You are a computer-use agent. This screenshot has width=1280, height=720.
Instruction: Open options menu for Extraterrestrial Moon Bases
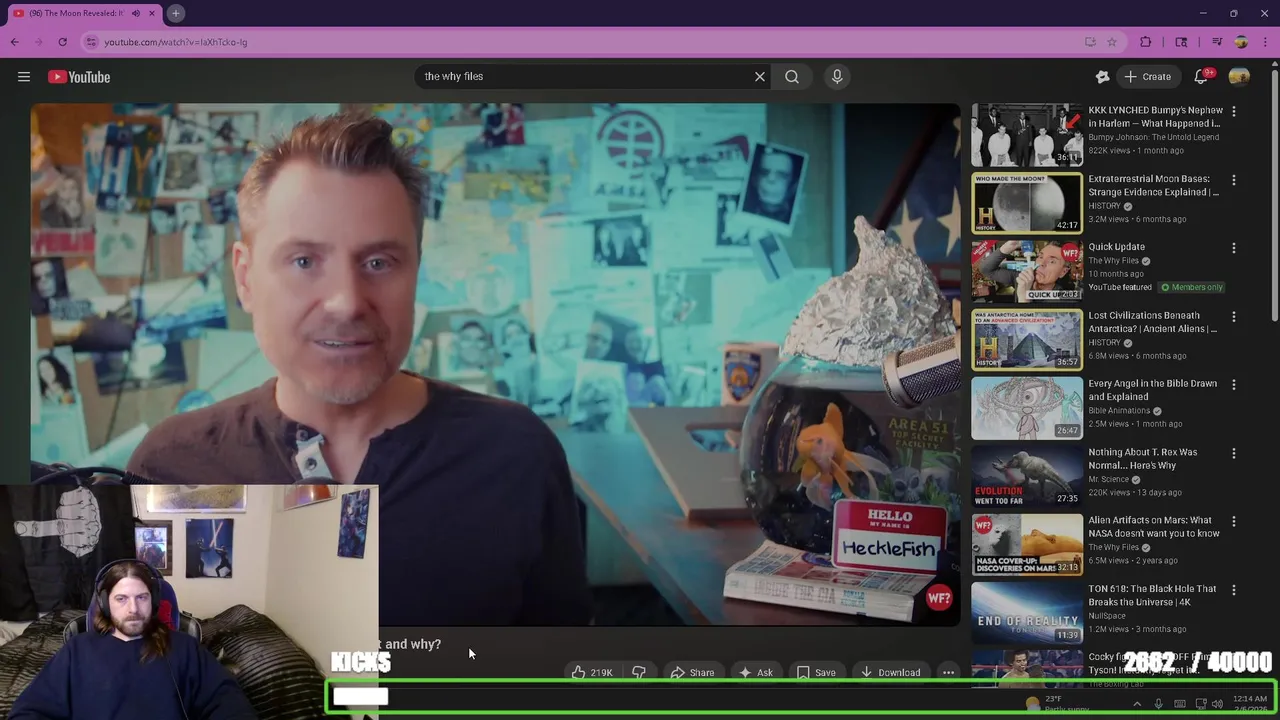click(x=1234, y=180)
